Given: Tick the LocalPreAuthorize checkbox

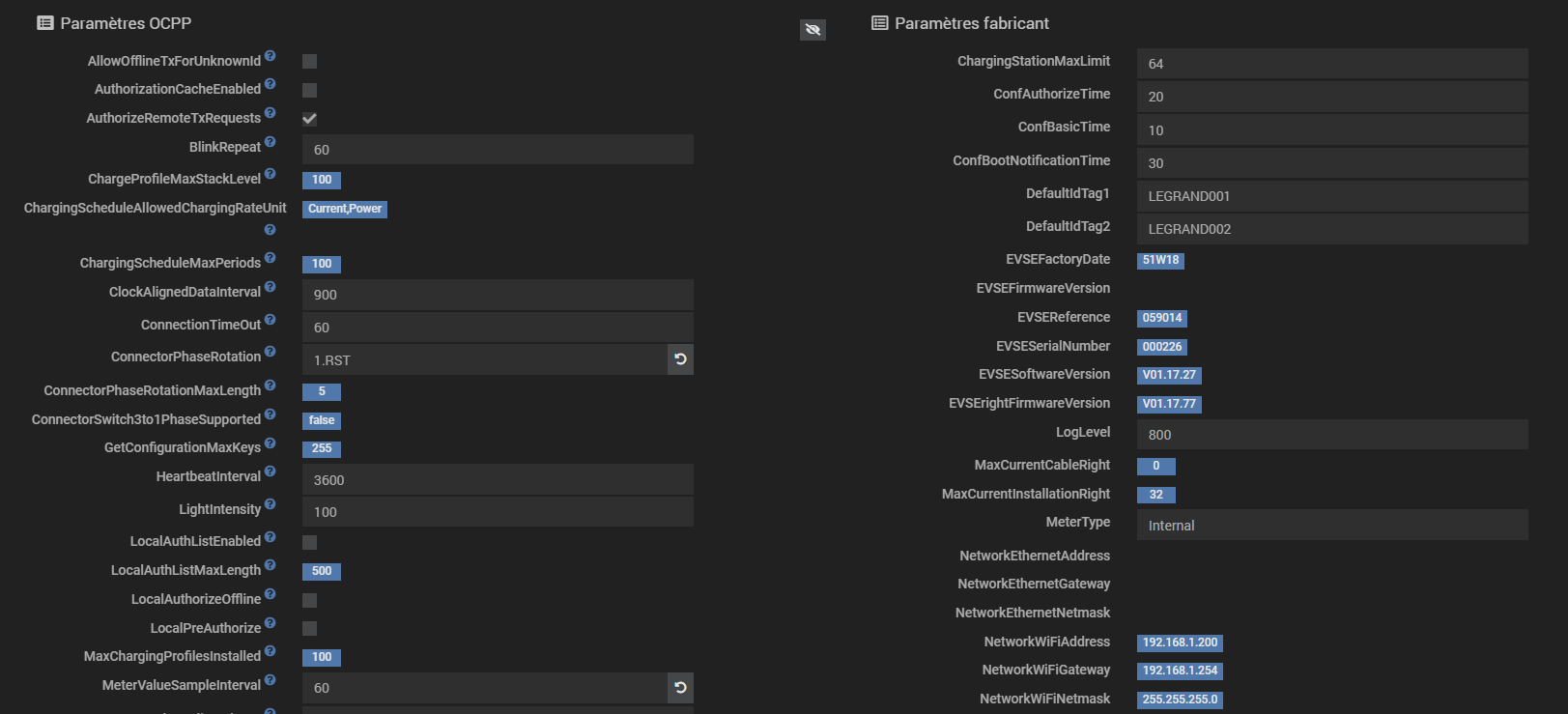Looking at the screenshot, I should (x=310, y=629).
